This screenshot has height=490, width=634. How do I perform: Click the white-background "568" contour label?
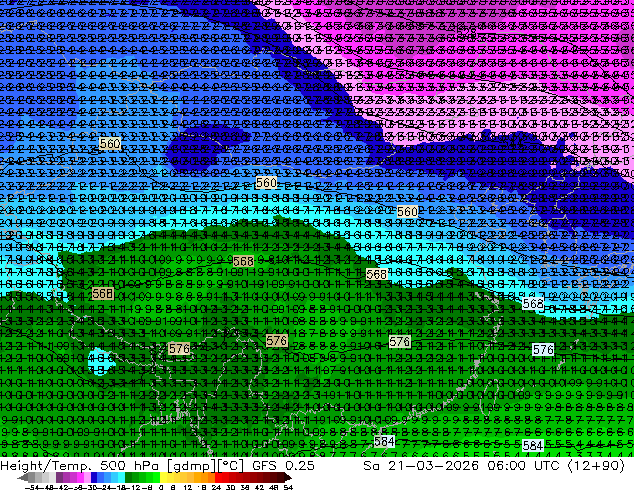(533, 303)
